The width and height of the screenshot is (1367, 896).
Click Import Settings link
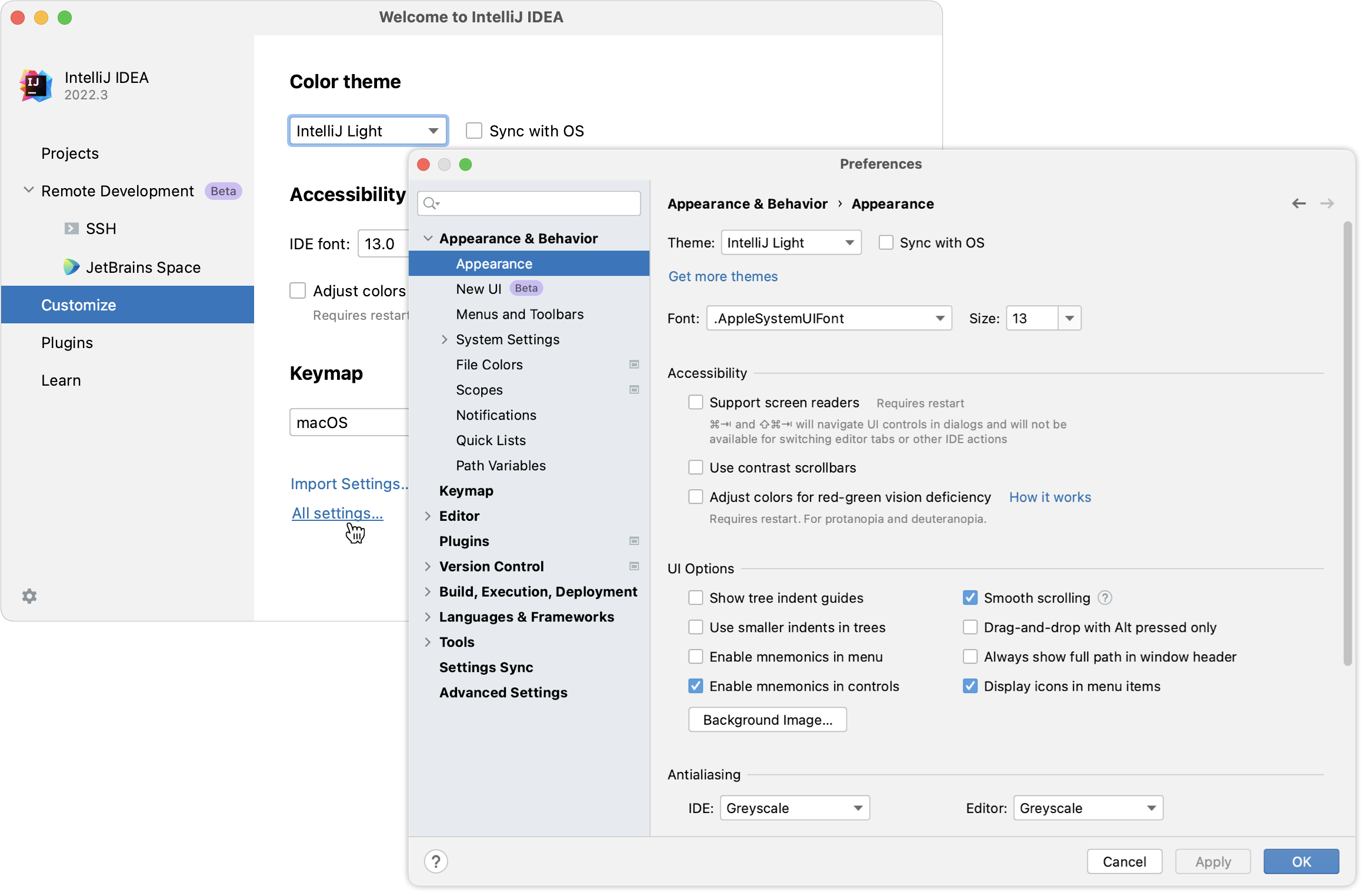349,483
